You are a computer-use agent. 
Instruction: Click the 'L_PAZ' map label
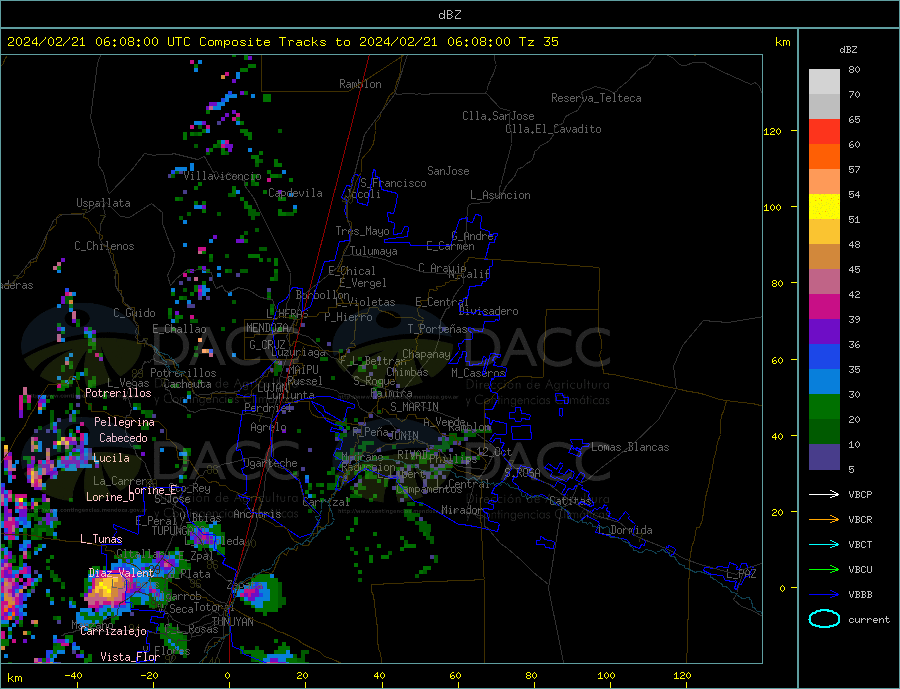click(x=741, y=574)
